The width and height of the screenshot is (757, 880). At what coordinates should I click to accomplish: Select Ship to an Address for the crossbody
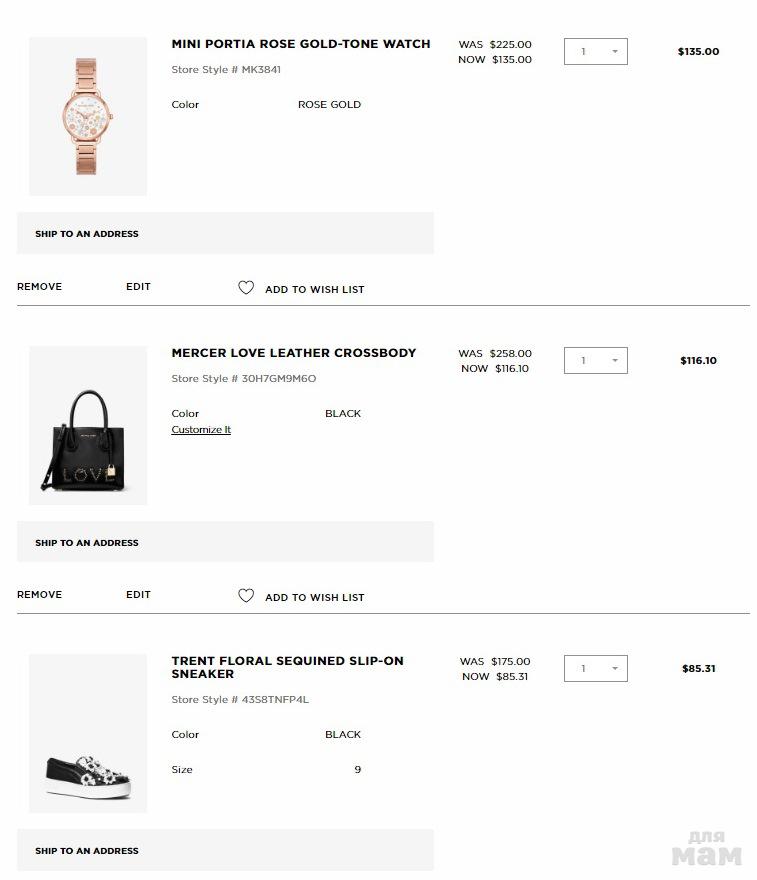click(x=87, y=543)
